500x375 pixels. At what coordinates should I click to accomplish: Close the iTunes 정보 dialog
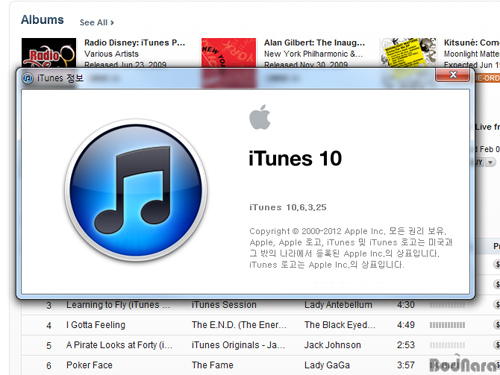point(453,75)
